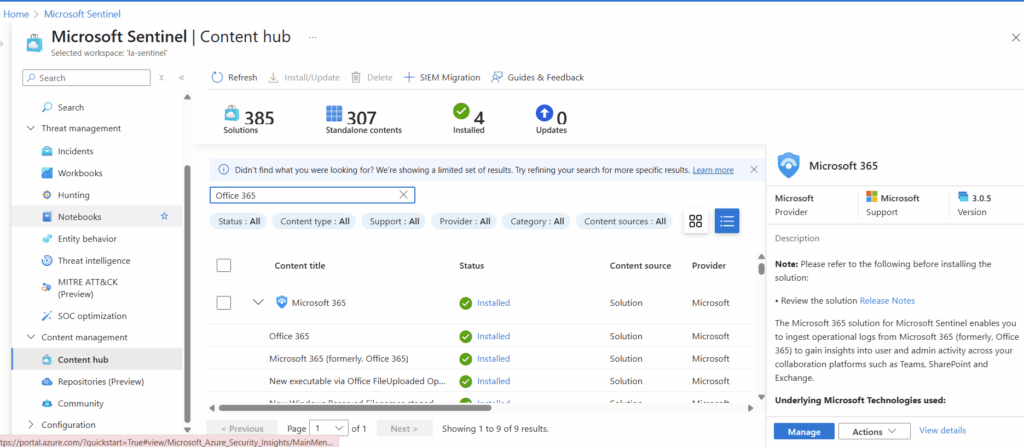The width and height of the screenshot is (1024, 447).
Task: Click Installed status of Office 365 row
Action: (x=493, y=336)
